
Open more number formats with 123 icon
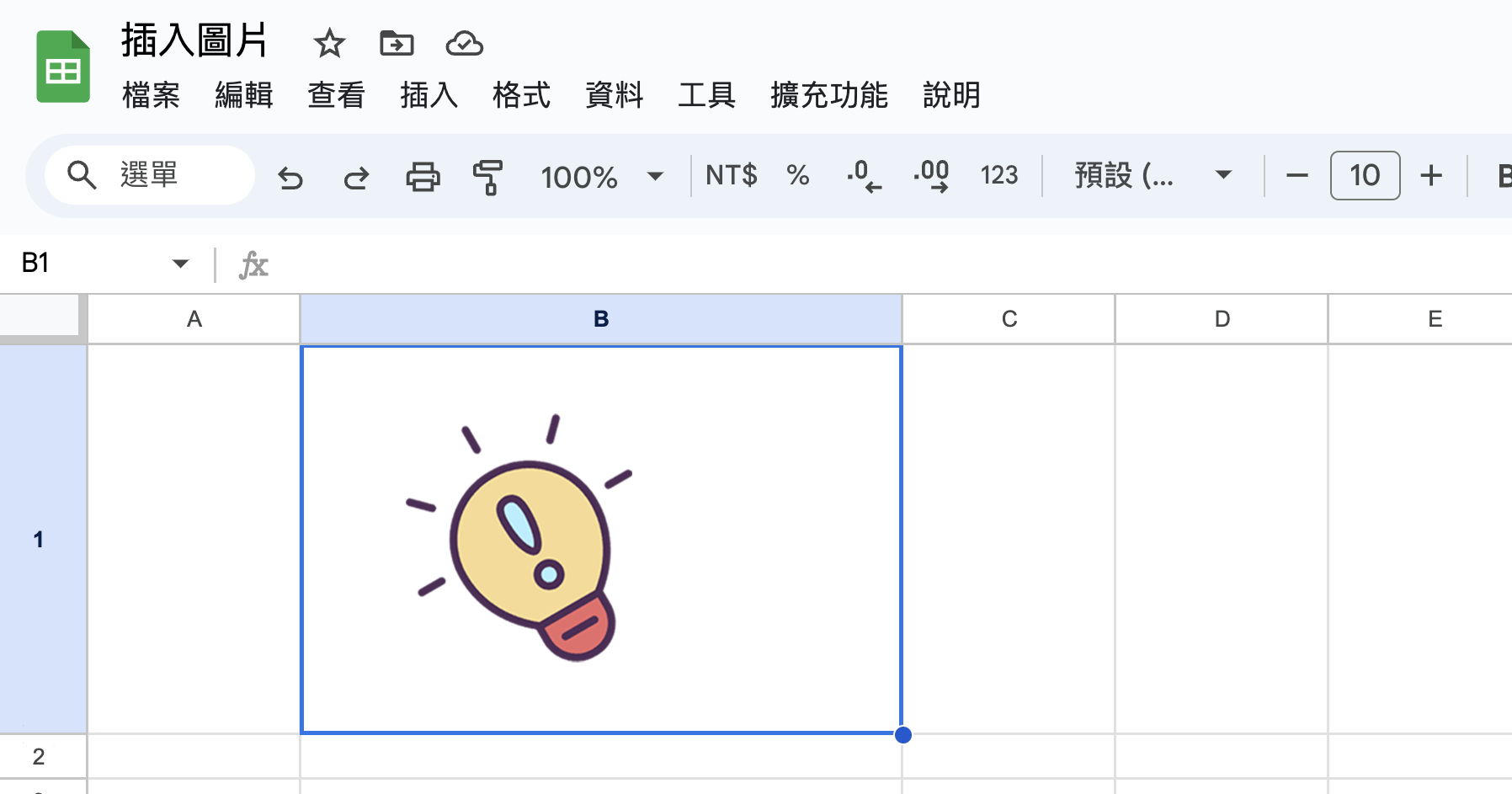998,176
